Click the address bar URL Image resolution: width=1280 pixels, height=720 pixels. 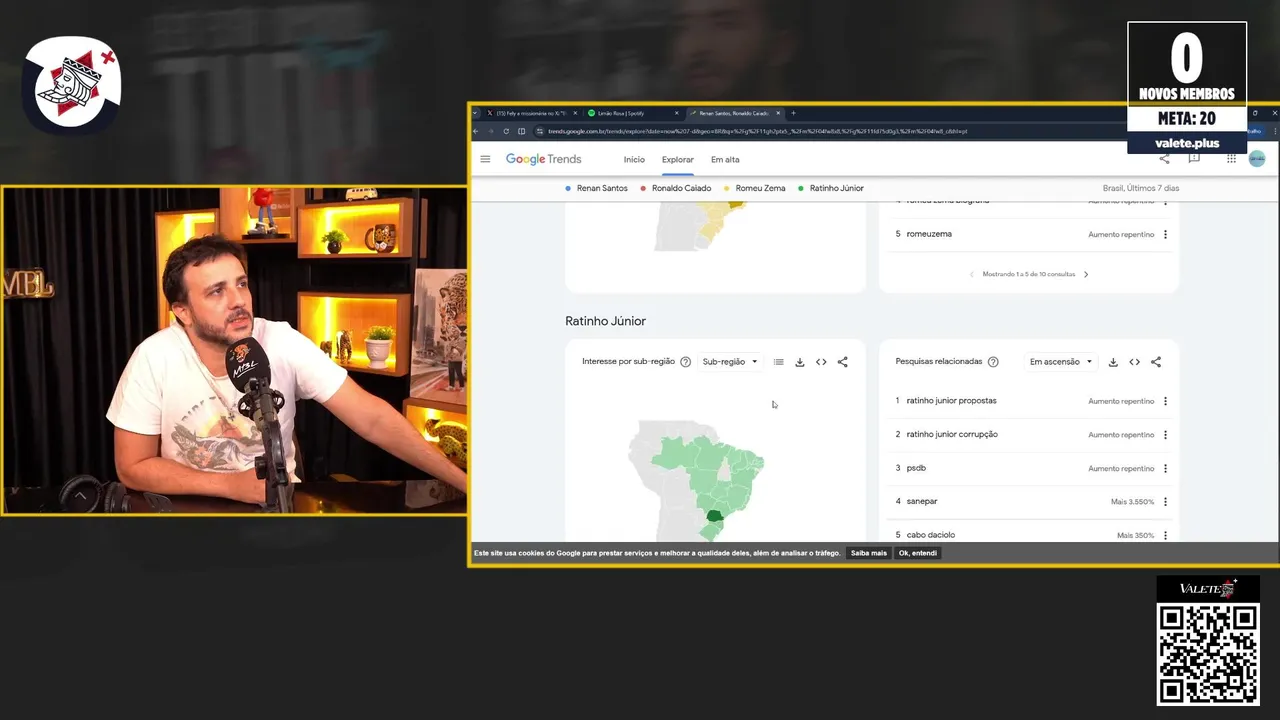pos(757,131)
